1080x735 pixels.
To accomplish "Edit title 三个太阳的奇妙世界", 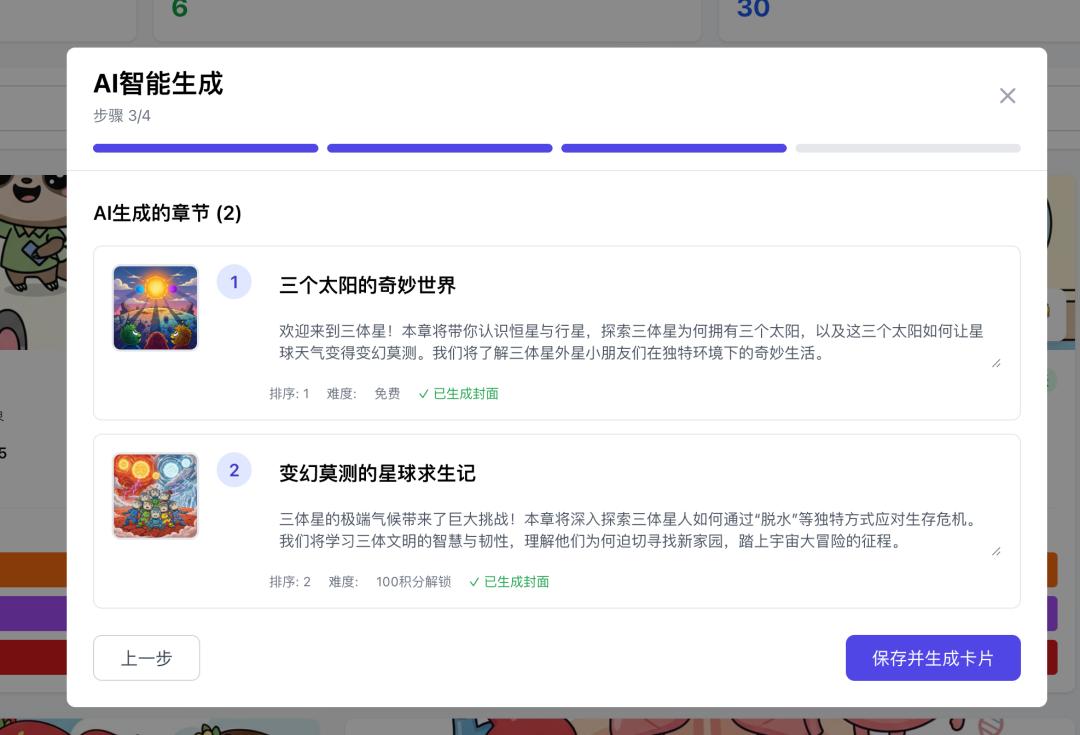I will pyautogui.click(x=367, y=285).
